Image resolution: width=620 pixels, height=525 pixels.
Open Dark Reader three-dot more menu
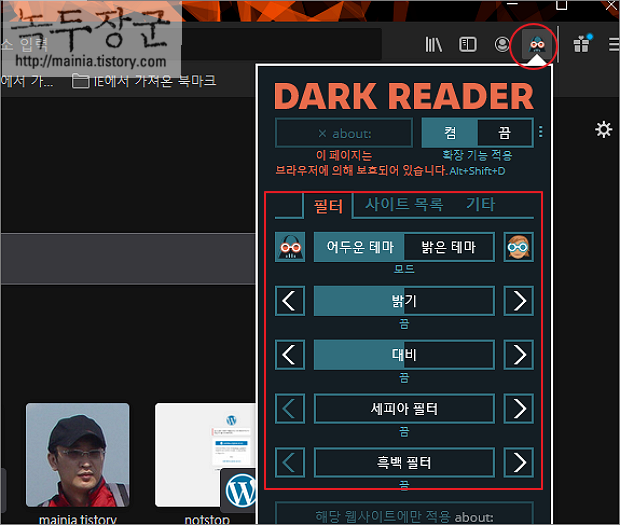541,132
